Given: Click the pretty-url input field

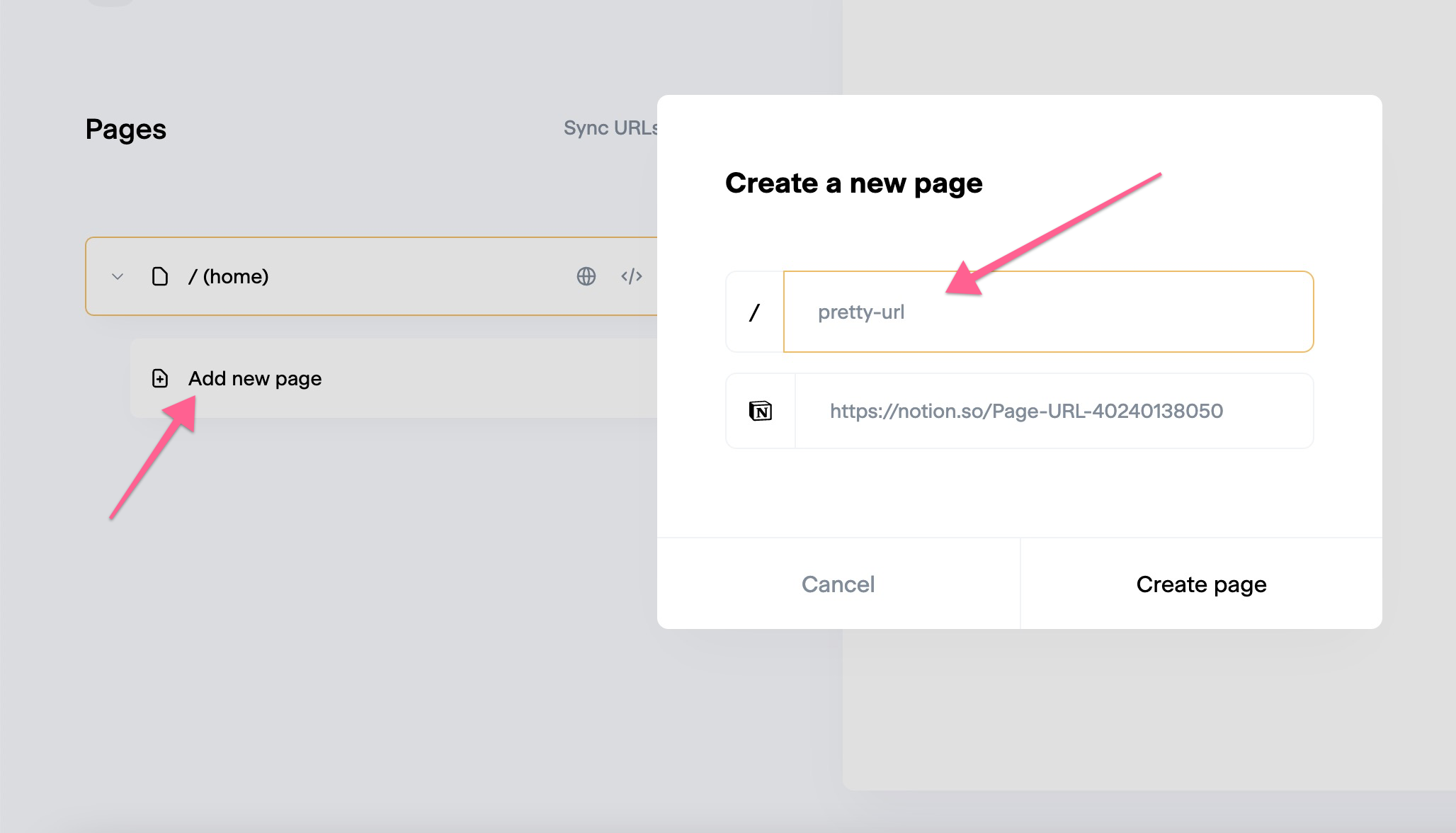Looking at the screenshot, I should [1047, 312].
